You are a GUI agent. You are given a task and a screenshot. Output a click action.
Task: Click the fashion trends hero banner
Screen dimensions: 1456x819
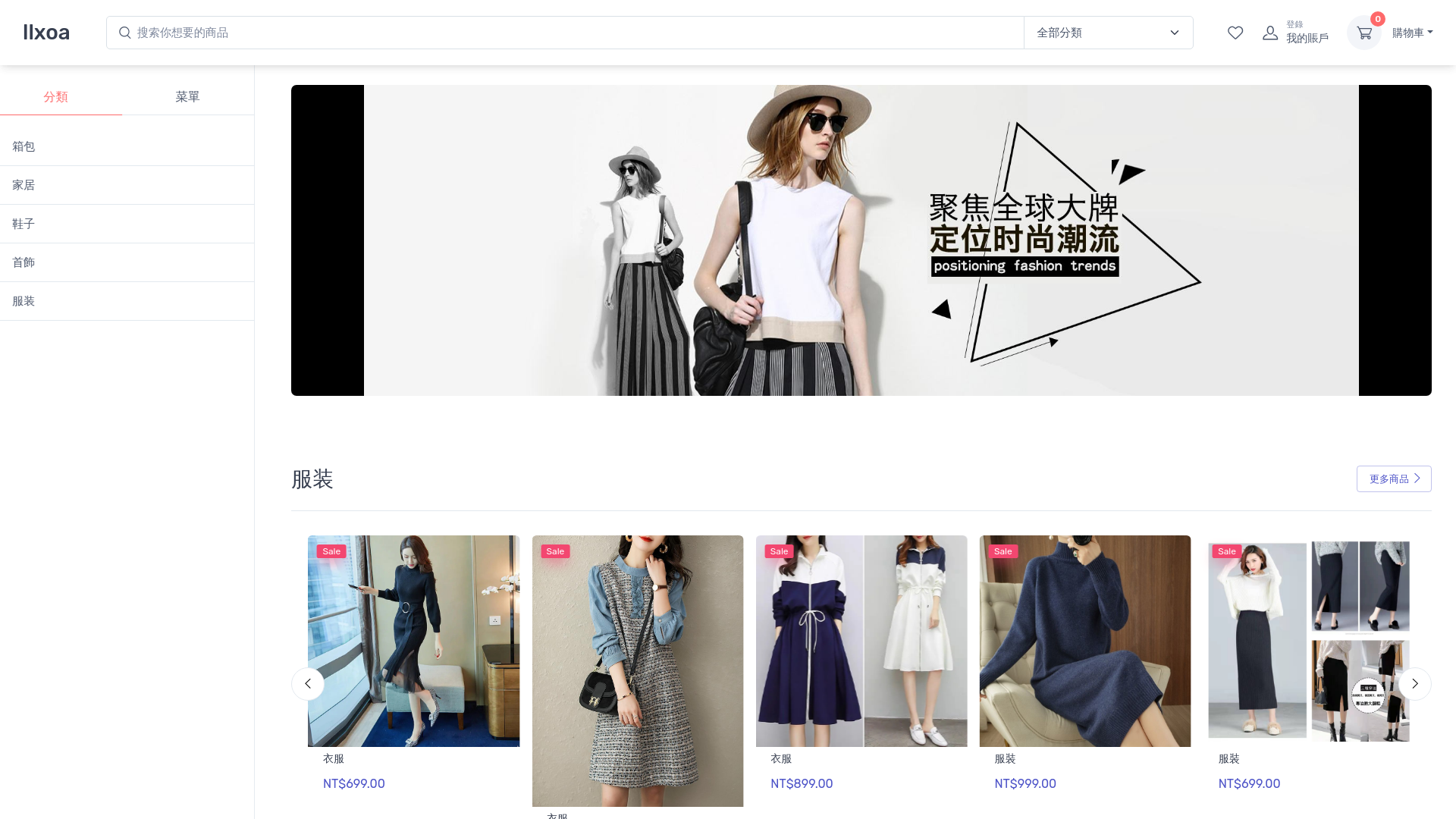point(861,240)
